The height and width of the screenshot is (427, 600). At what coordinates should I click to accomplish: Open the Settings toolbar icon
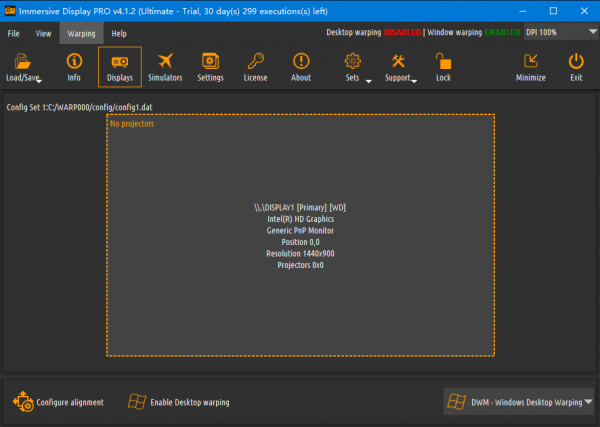(x=210, y=61)
